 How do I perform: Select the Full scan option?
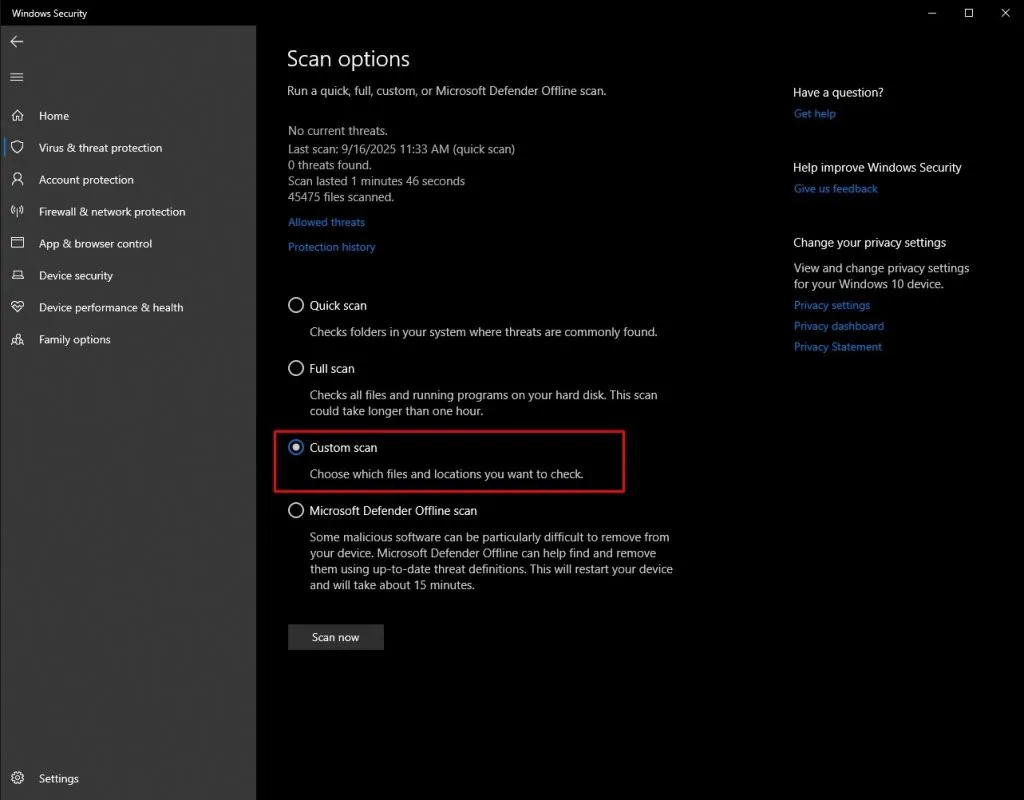point(296,368)
